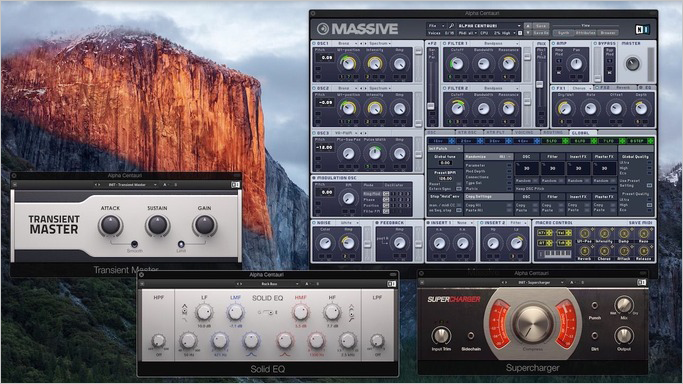Click the Browser view button
Screen dimensions: 683x384
point(608,33)
